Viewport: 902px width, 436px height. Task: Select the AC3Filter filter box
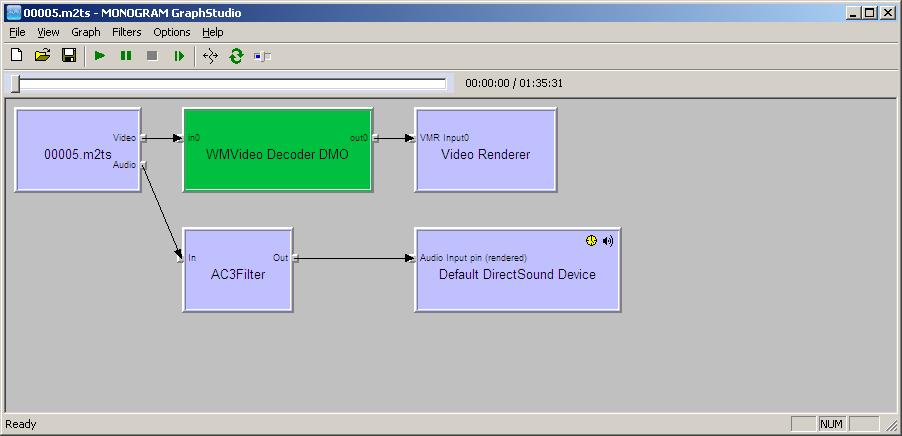pyautogui.click(x=238, y=270)
